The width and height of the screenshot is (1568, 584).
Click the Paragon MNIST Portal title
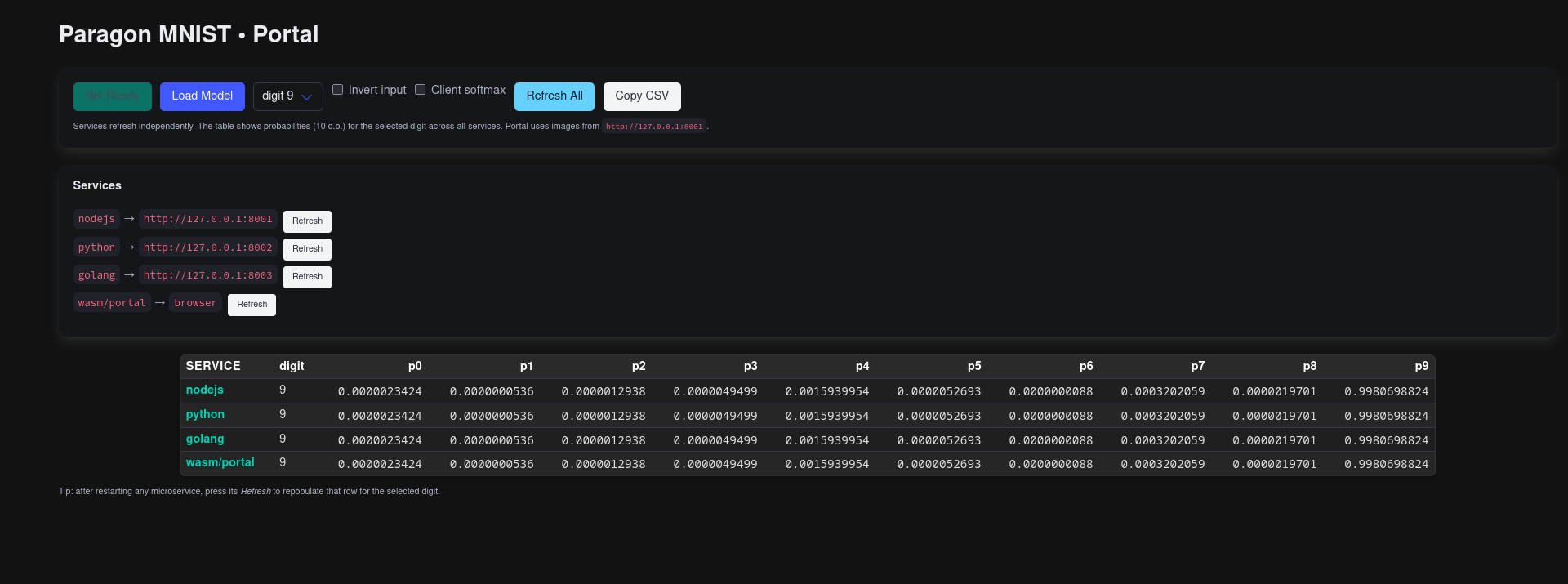pos(189,34)
